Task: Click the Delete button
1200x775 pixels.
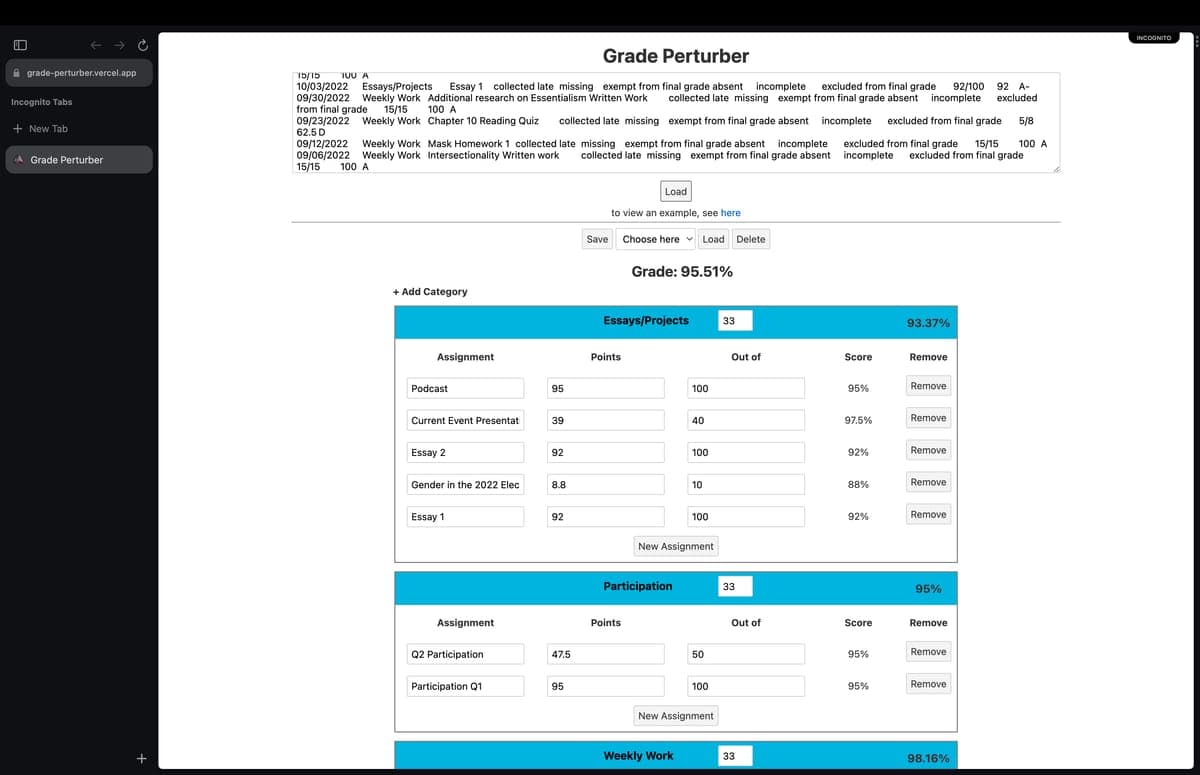Action: click(750, 239)
